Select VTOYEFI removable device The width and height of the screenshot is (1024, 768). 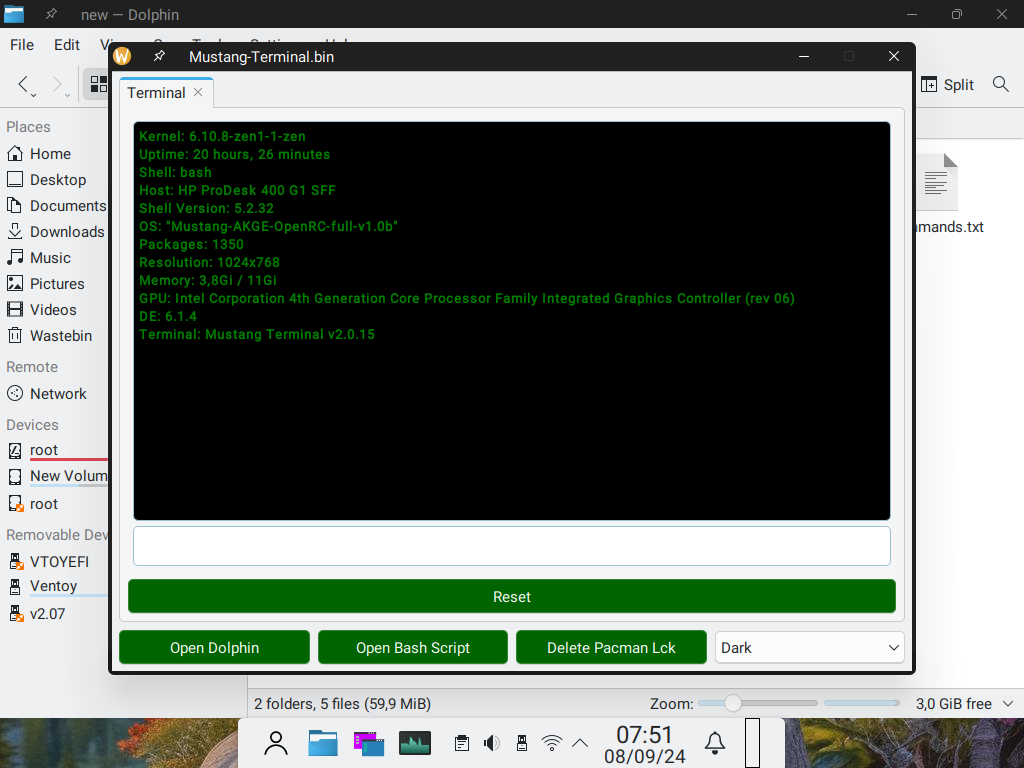(x=55, y=562)
